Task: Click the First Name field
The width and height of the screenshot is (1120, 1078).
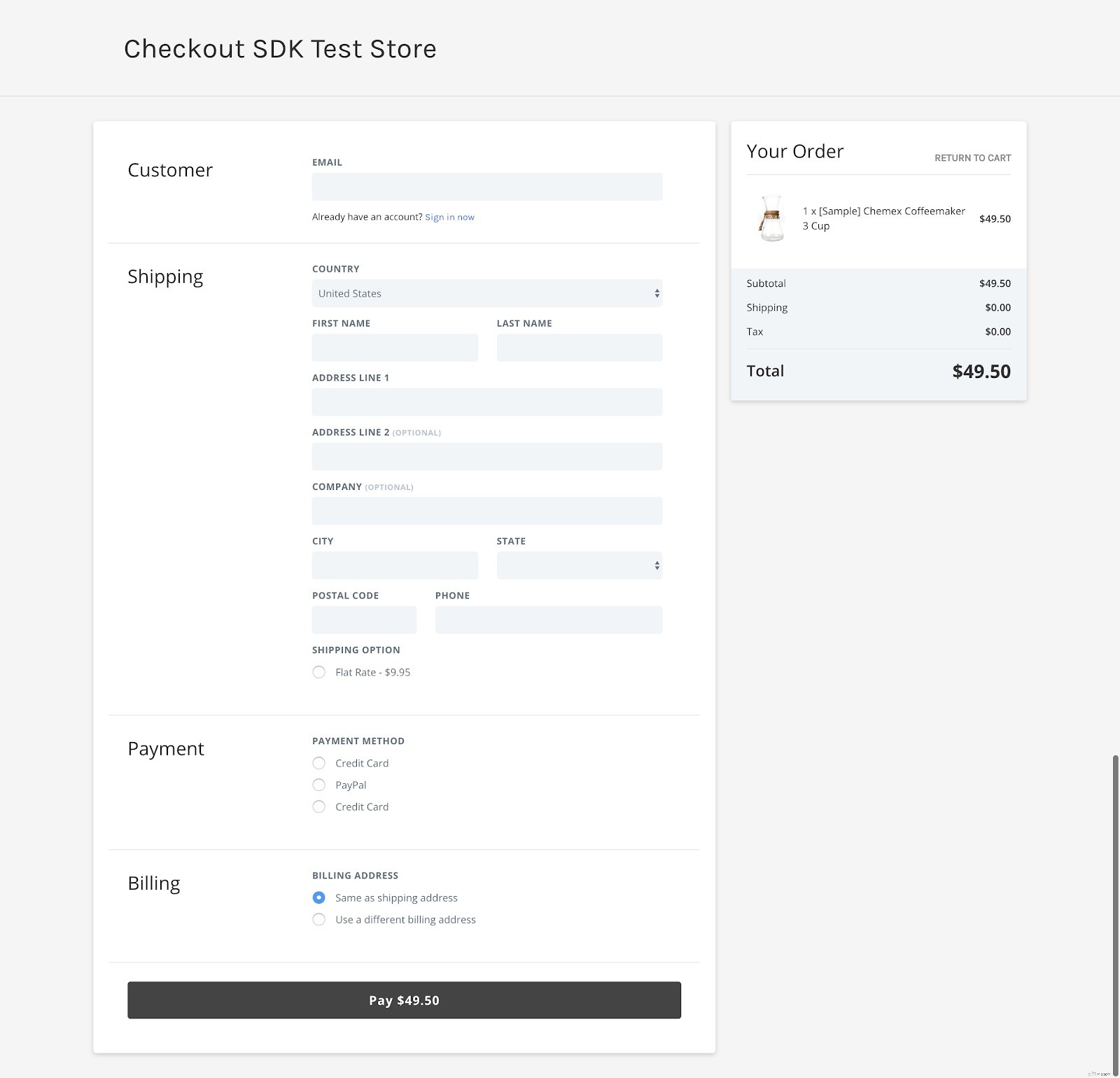Action: [x=394, y=347]
